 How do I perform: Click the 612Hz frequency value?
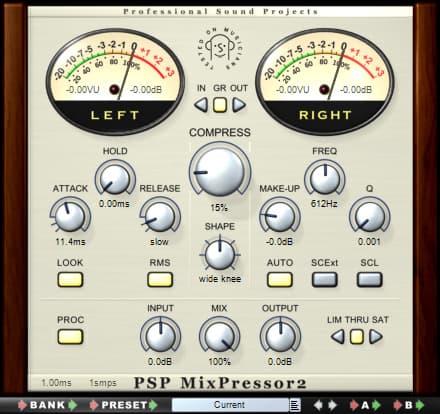pos(324,203)
